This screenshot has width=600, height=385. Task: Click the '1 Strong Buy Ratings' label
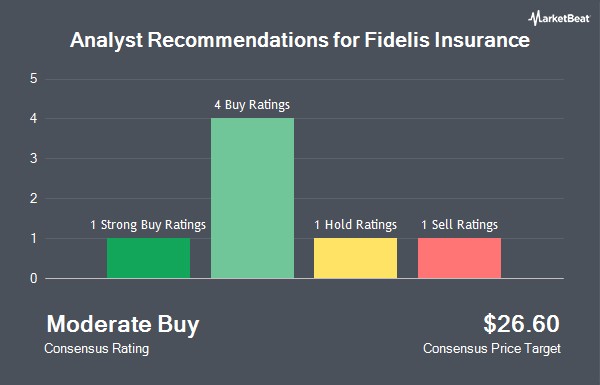coord(148,225)
